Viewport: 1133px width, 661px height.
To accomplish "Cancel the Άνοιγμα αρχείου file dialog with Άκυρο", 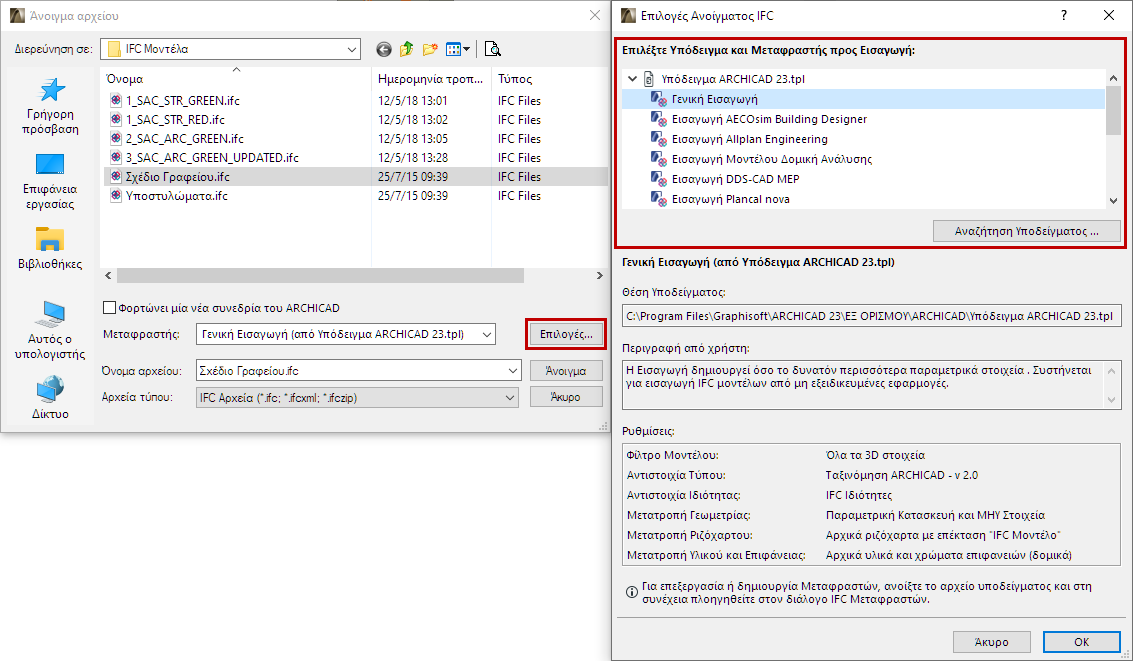I will coord(566,397).
